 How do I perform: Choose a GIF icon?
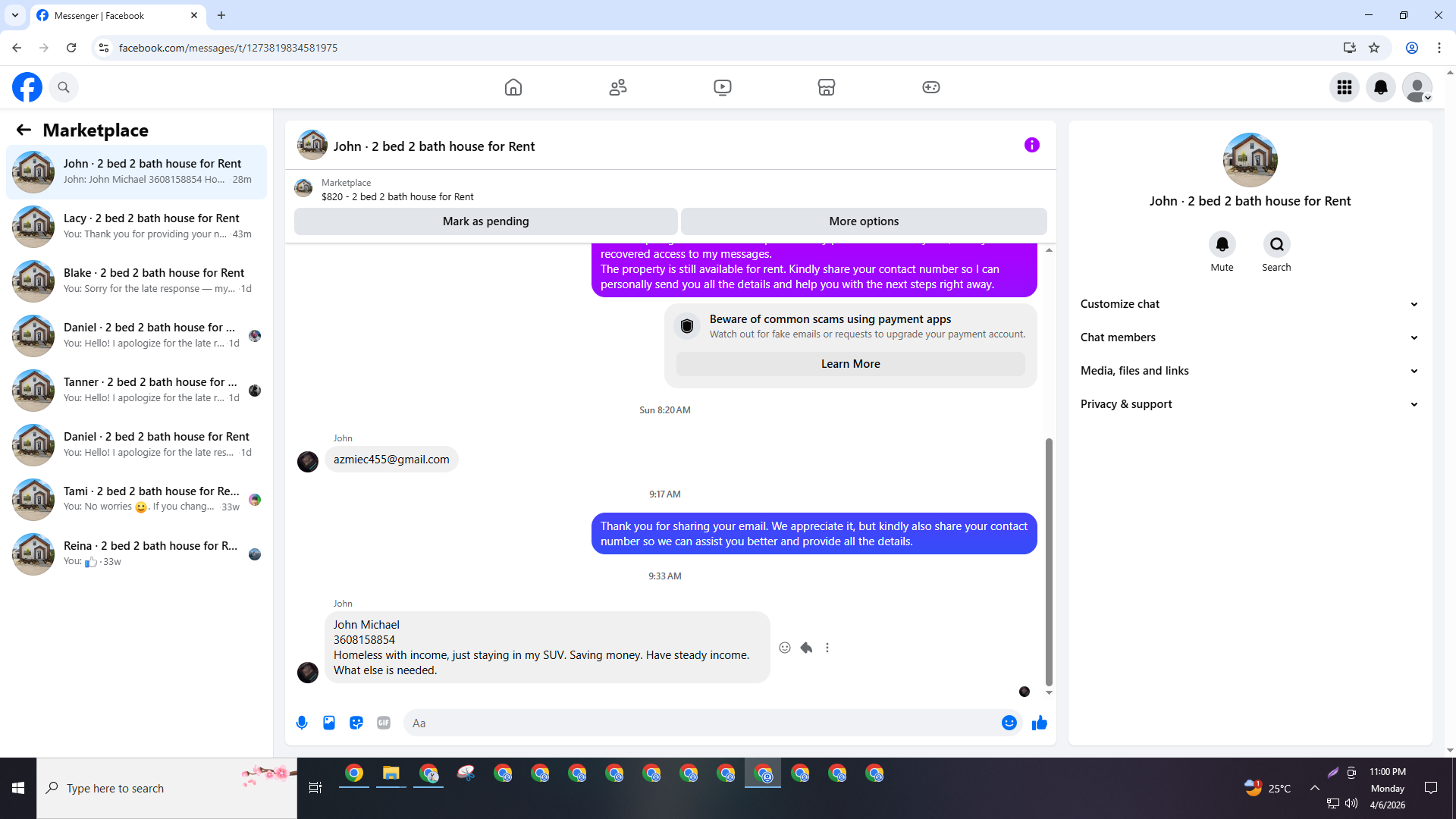pos(384,723)
